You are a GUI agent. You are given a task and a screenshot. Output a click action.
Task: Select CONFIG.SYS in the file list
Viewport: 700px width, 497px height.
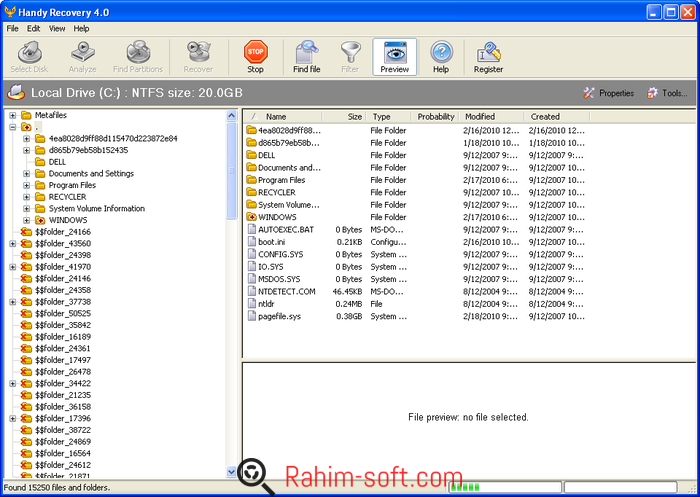(280, 255)
